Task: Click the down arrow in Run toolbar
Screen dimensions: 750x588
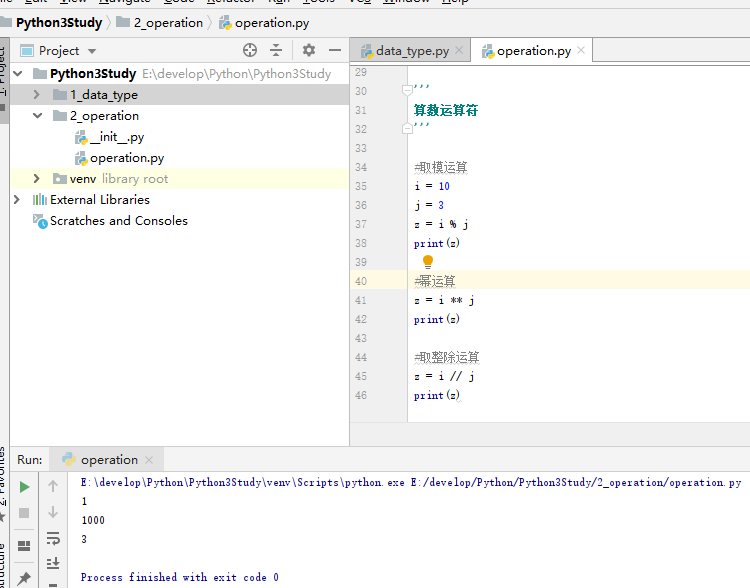Action: 53,512
